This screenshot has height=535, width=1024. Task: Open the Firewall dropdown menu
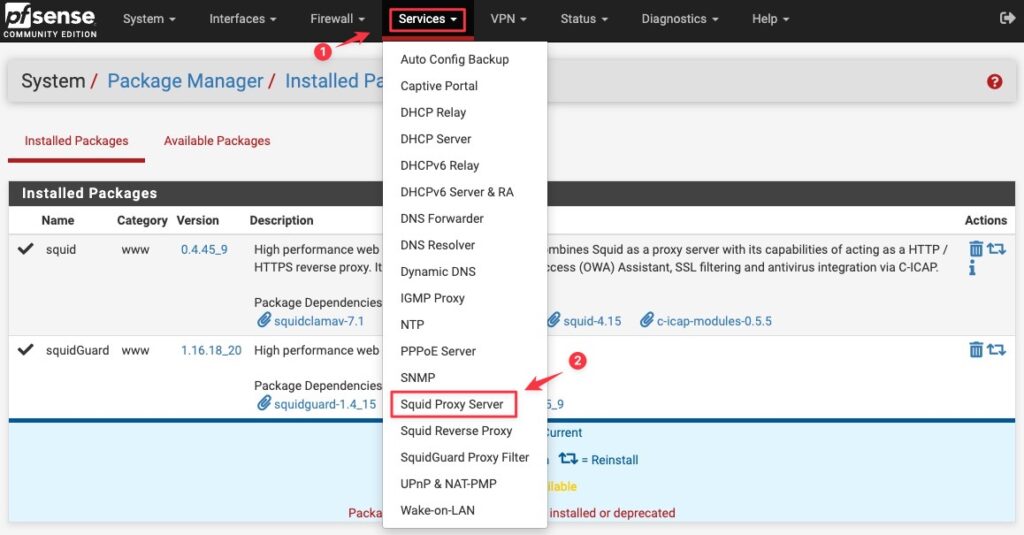tap(337, 19)
